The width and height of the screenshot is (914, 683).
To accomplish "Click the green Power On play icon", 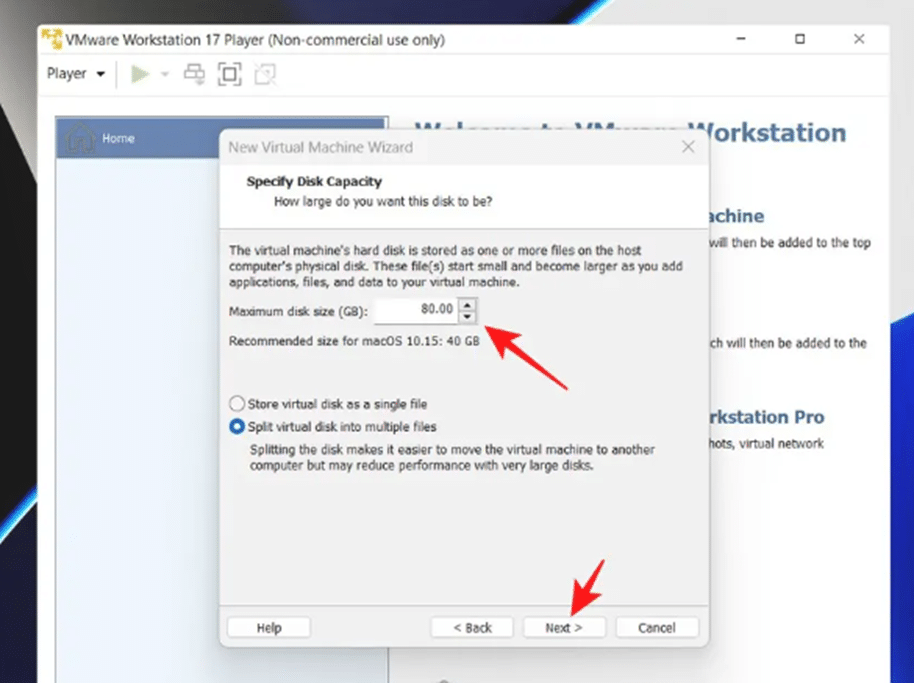I will tap(140, 74).
